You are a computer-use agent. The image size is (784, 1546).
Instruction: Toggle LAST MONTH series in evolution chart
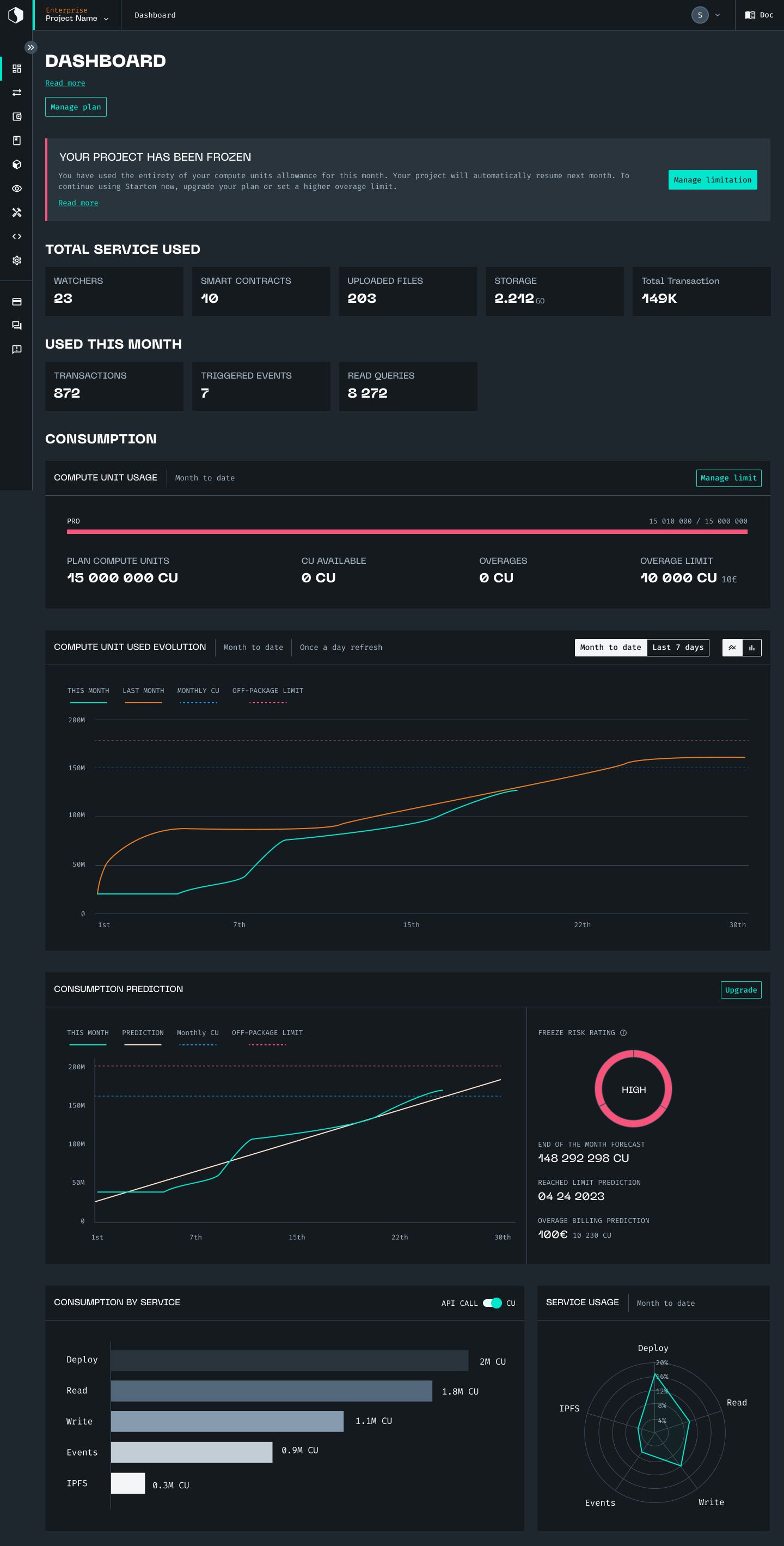[x=143, y=695]
